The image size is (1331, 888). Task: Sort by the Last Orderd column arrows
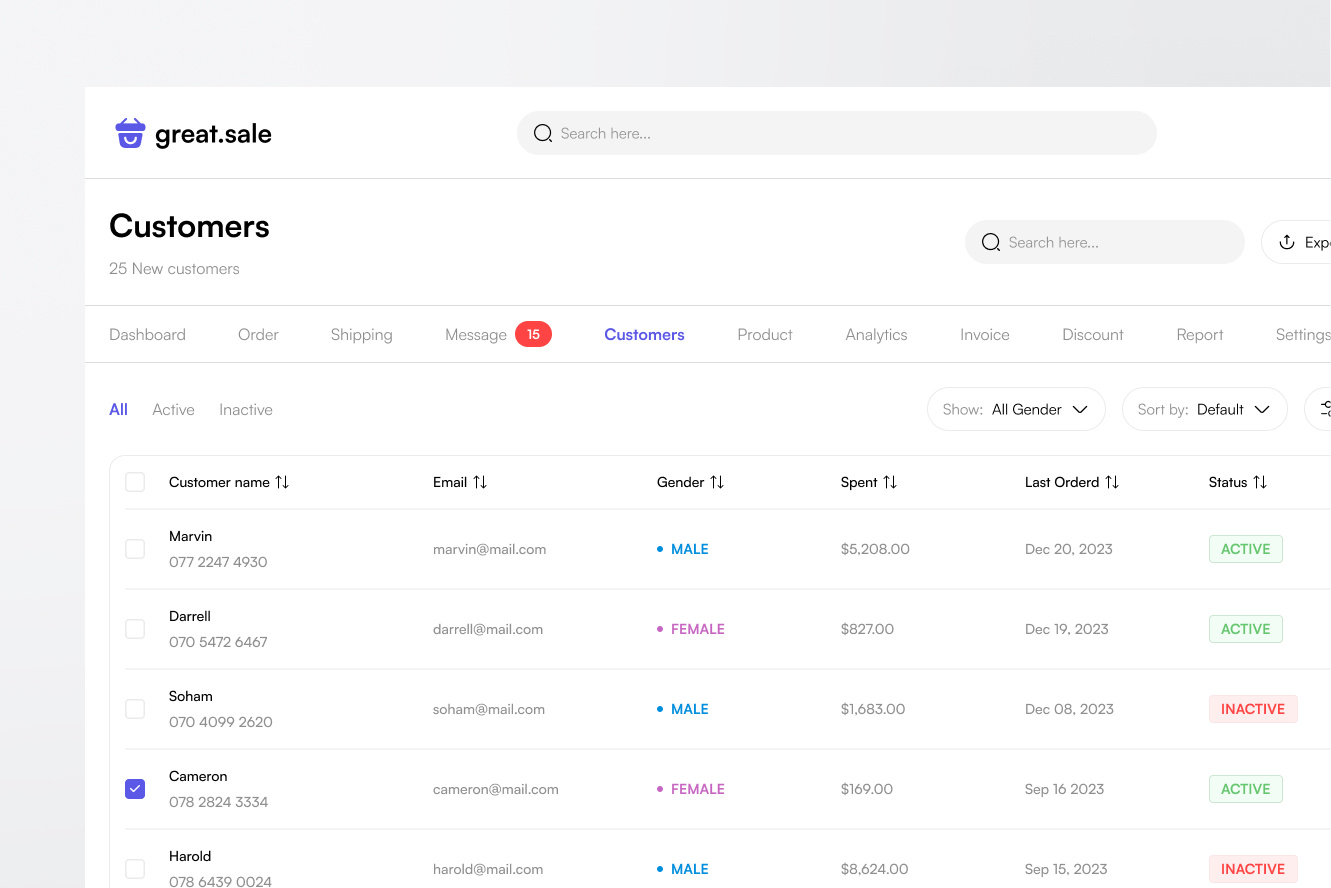pyautogui.click(x=1113, y=482)
